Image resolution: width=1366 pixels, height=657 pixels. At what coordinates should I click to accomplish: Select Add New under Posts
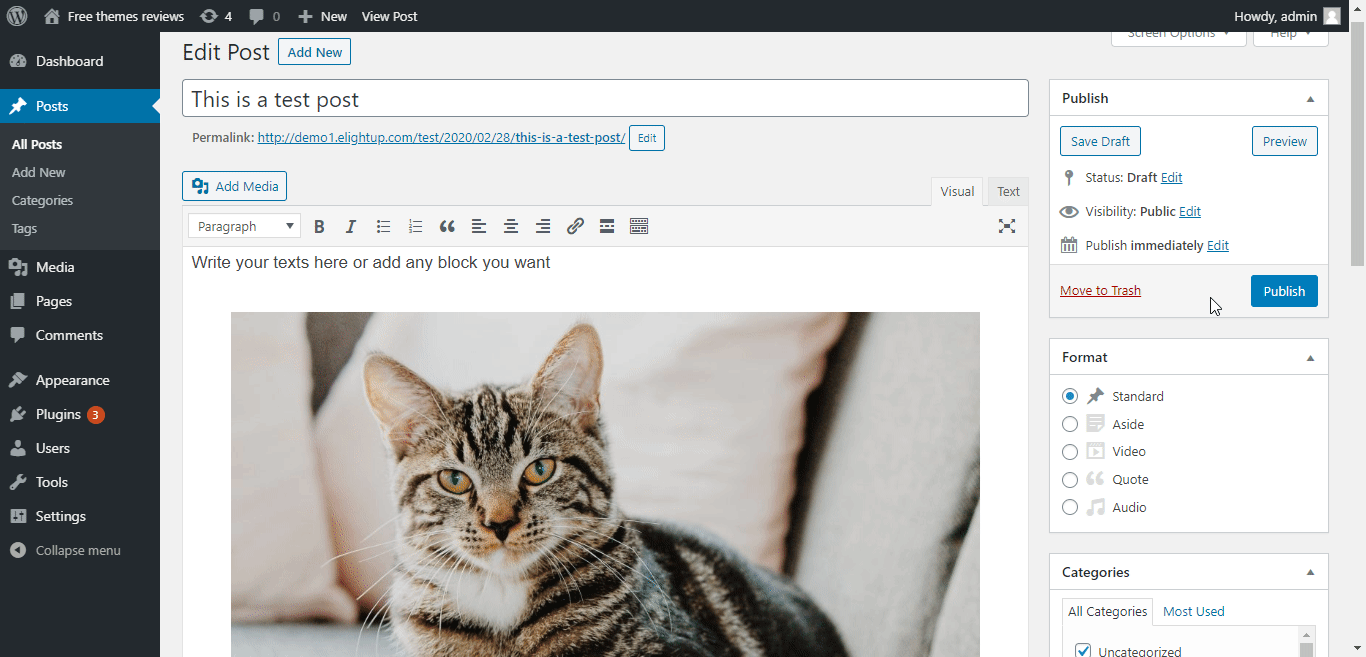pyautogui.click(x=39, y=172)
